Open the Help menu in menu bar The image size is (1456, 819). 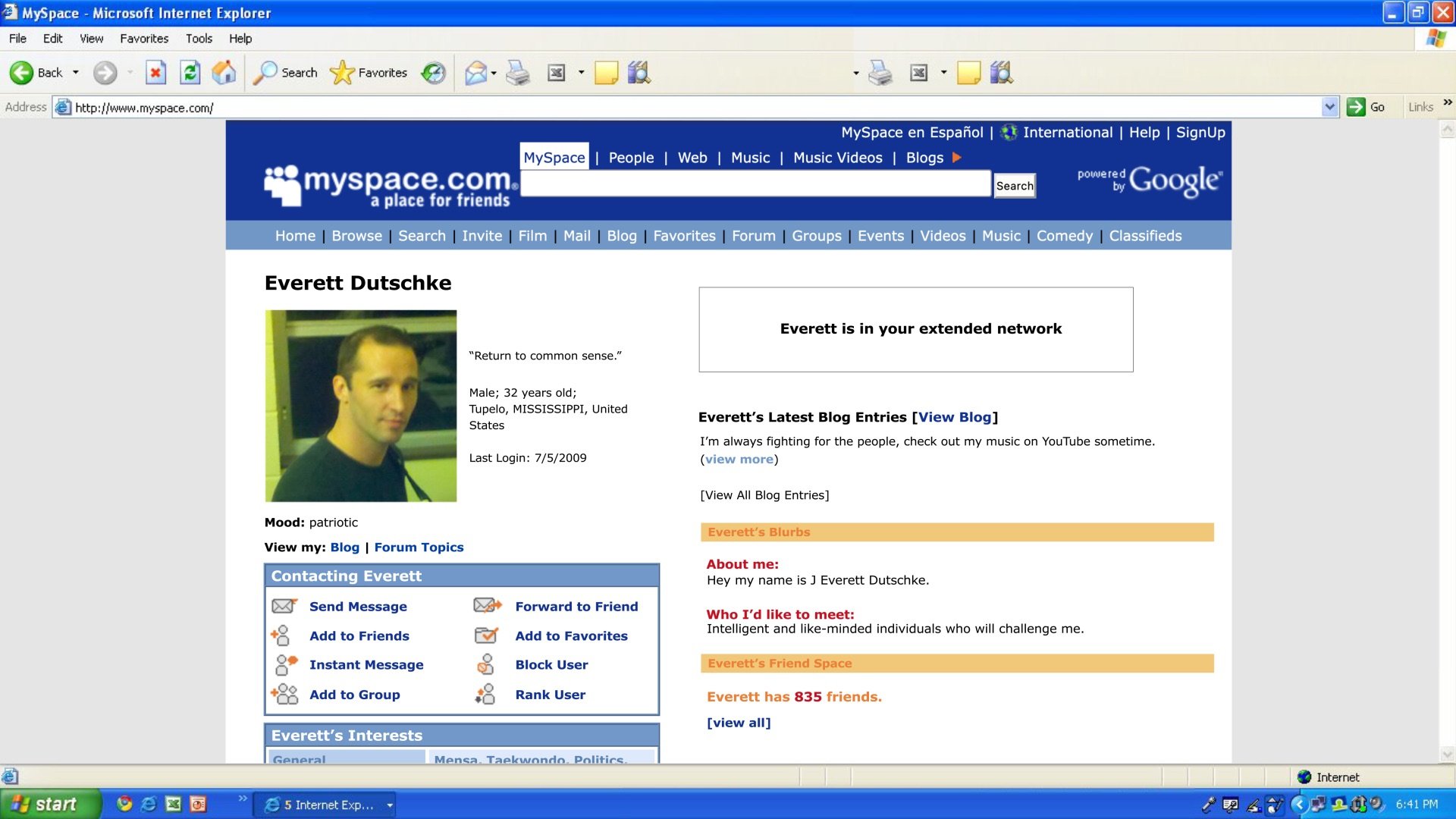pos(240,39)
